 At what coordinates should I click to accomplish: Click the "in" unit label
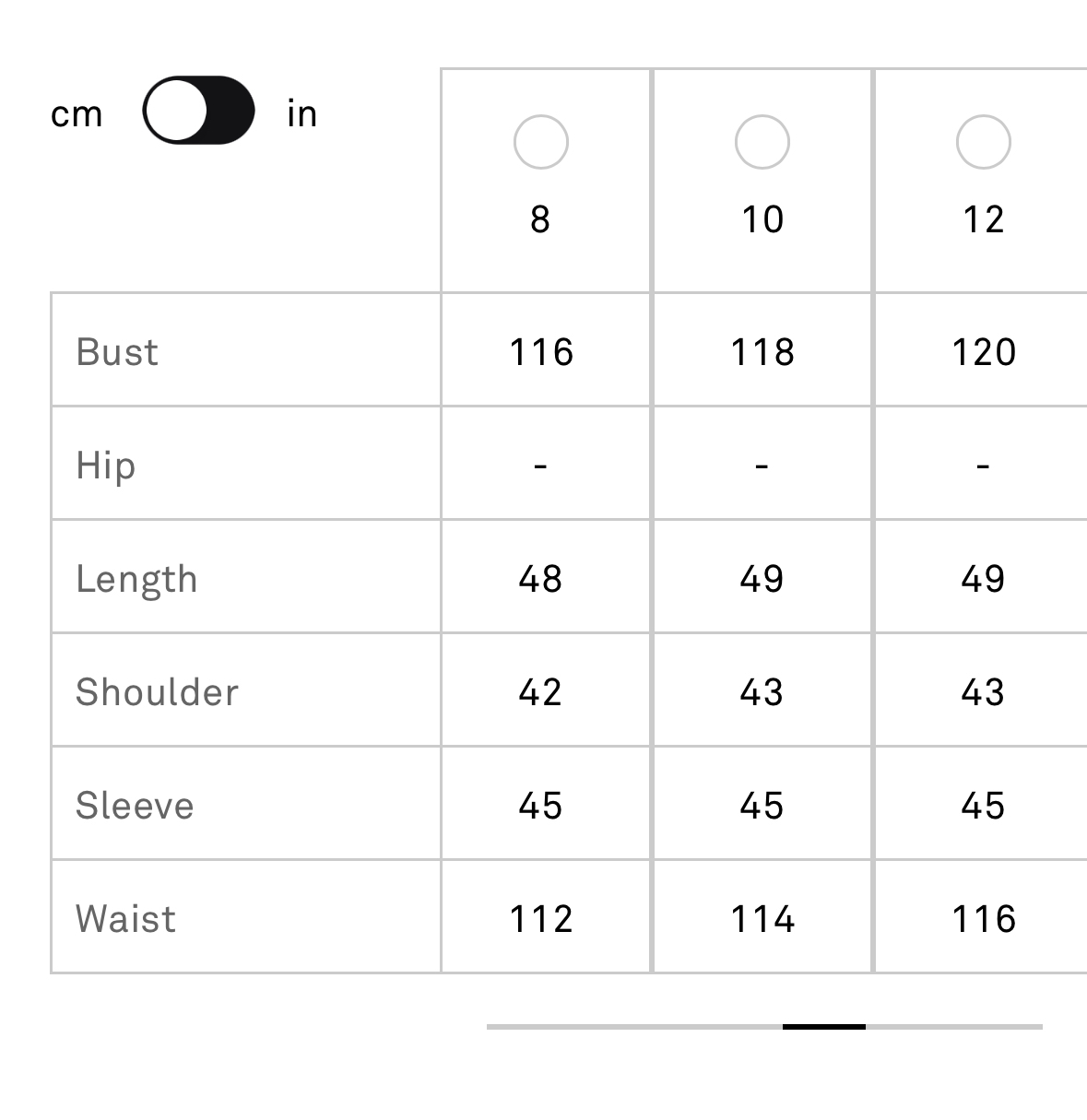301,113
